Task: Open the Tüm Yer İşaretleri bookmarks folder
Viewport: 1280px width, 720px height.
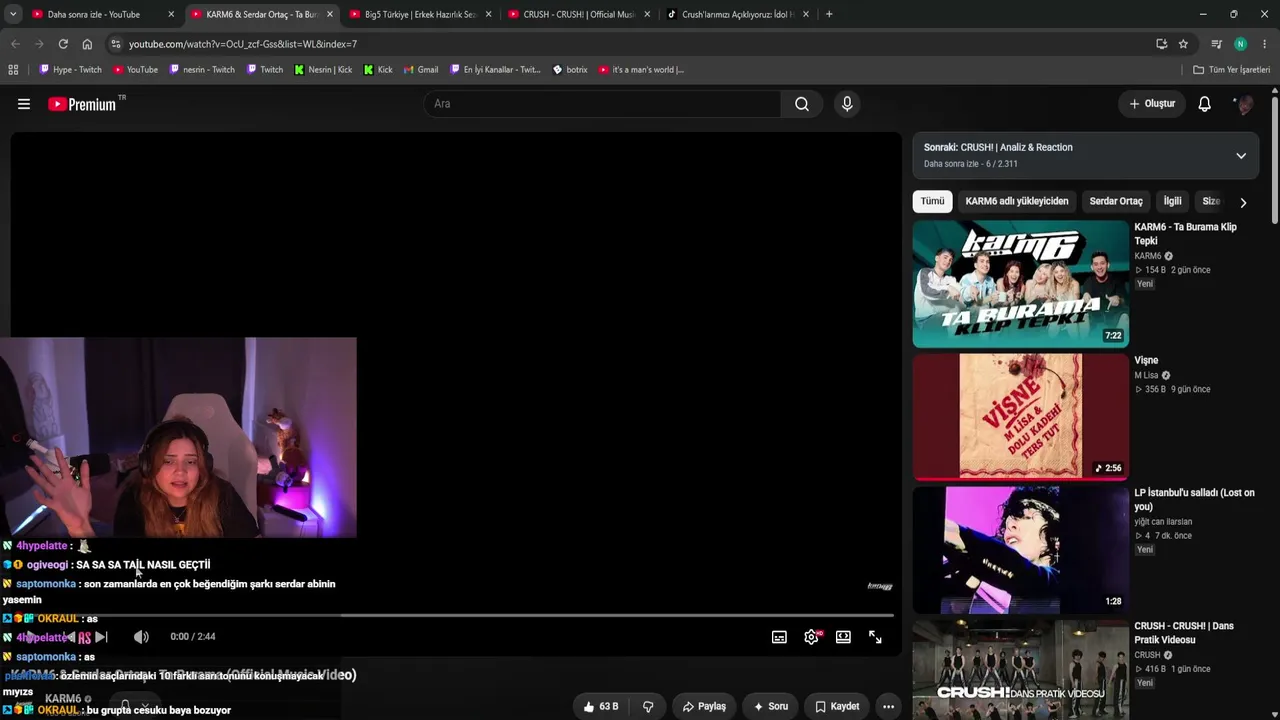Action: [x=1231, y=70]
